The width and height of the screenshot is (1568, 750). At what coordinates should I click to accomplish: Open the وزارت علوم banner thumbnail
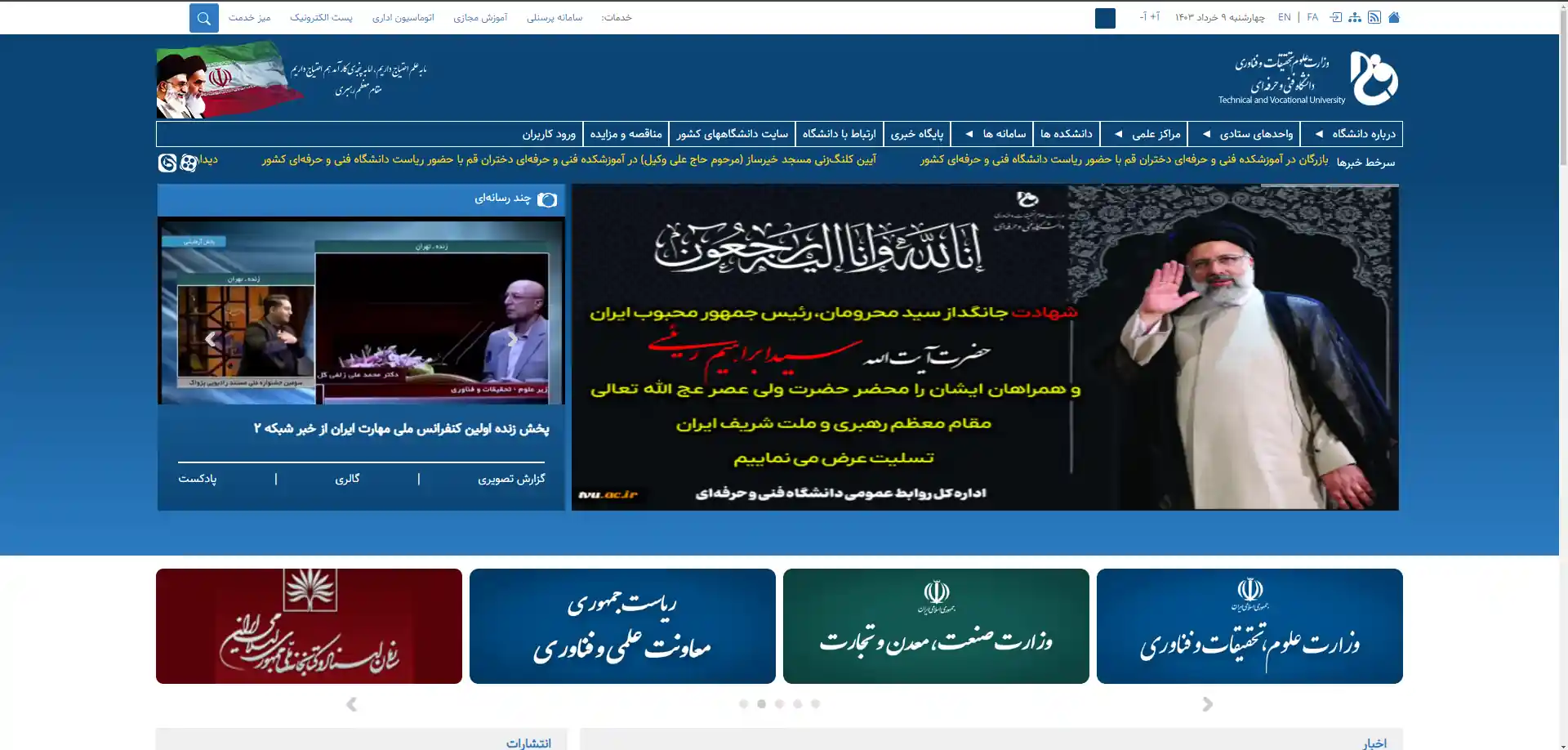pos(1249,626)
